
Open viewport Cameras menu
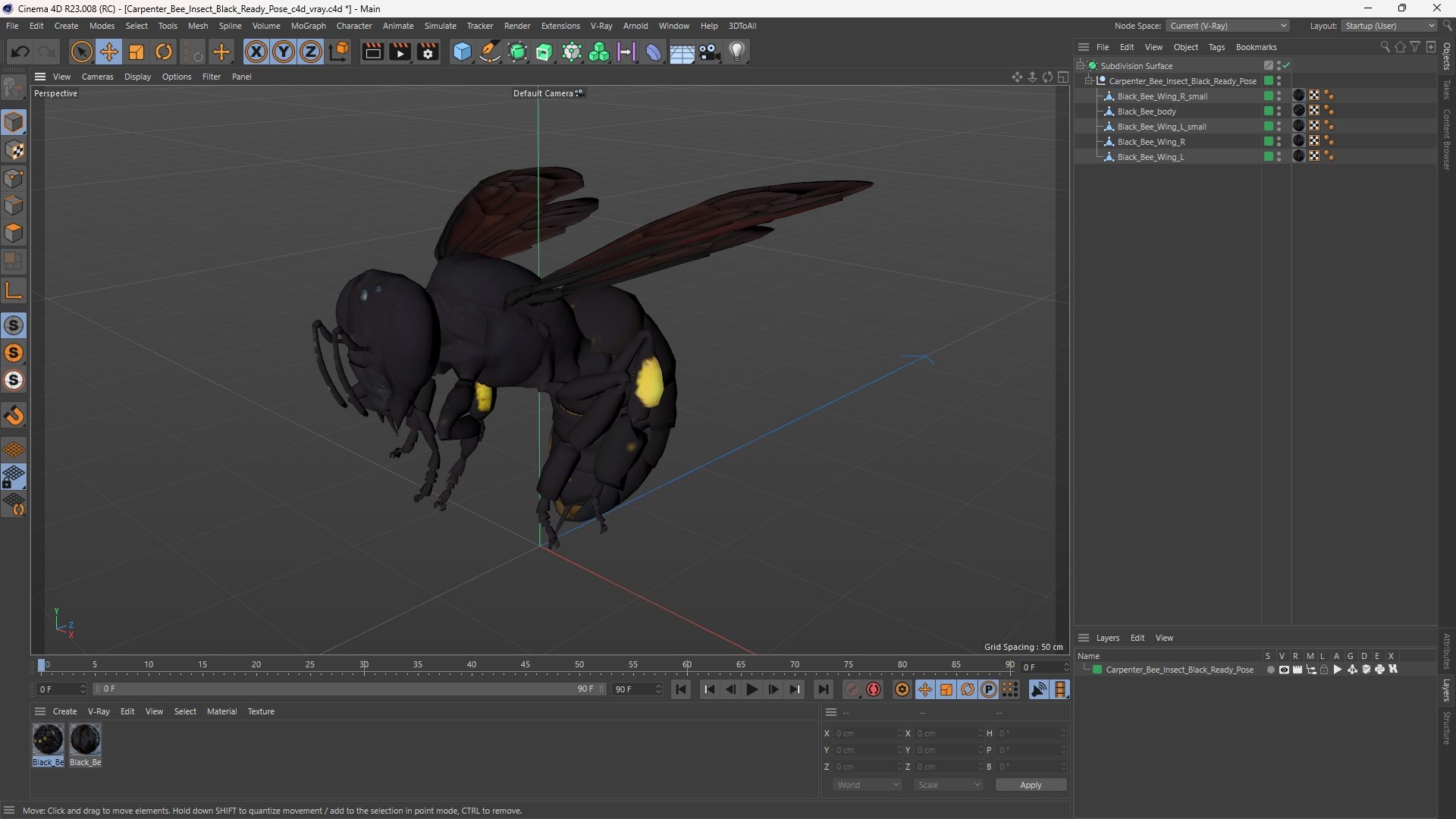pyautogui.click(x=97, y=77)
